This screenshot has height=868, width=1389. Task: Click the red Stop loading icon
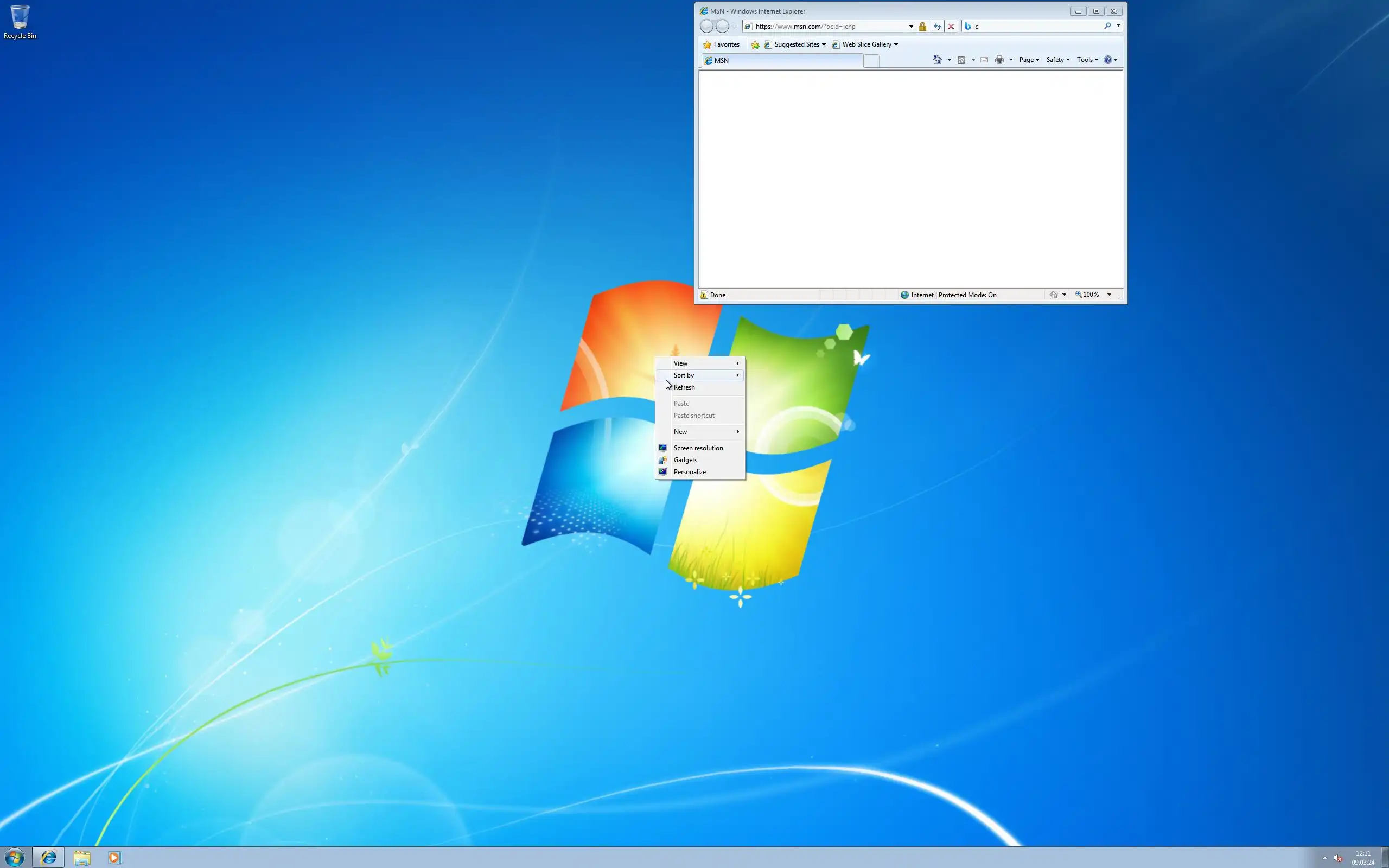pos(951,27)
